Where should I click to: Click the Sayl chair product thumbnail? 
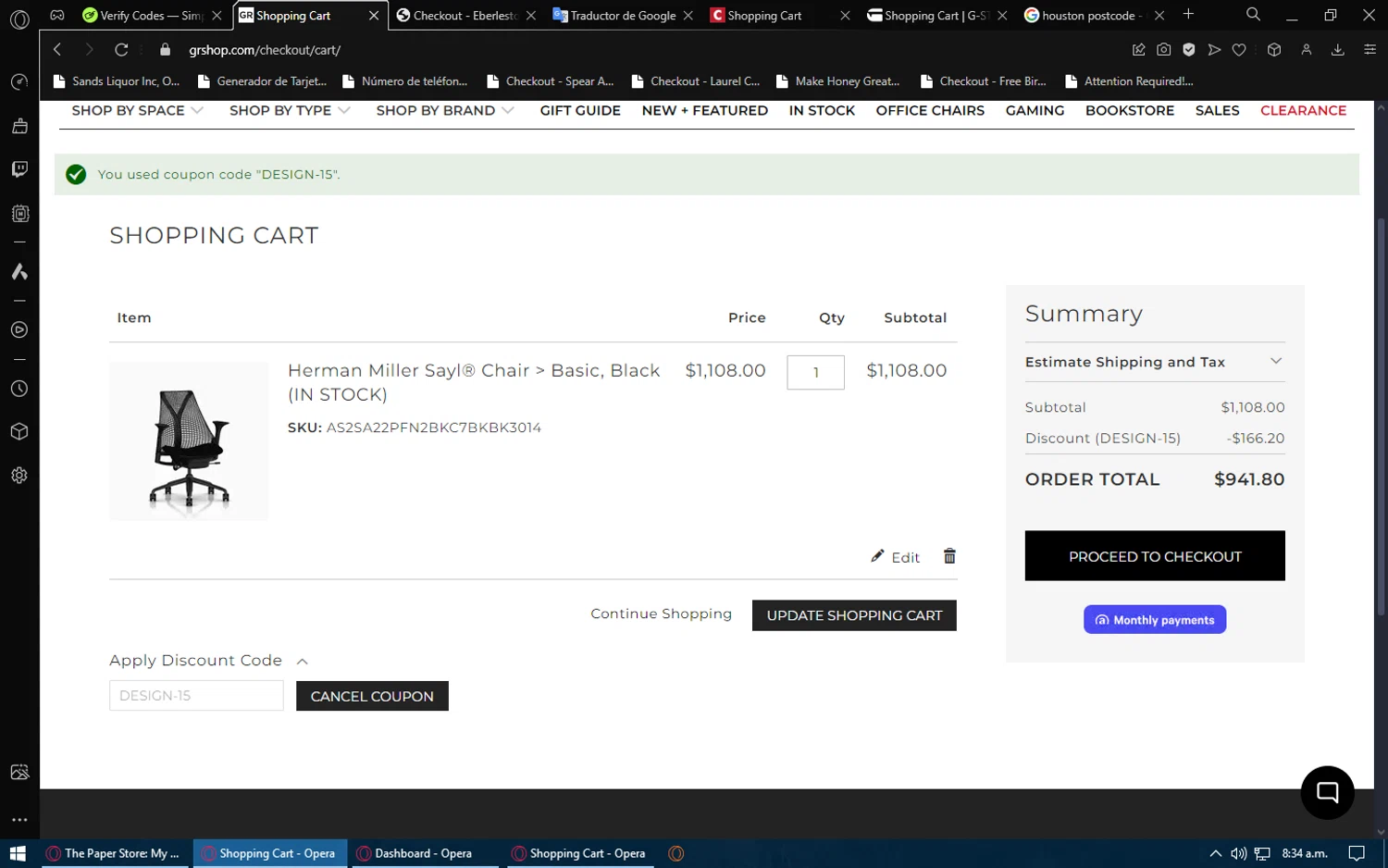(x=189, y=441)
